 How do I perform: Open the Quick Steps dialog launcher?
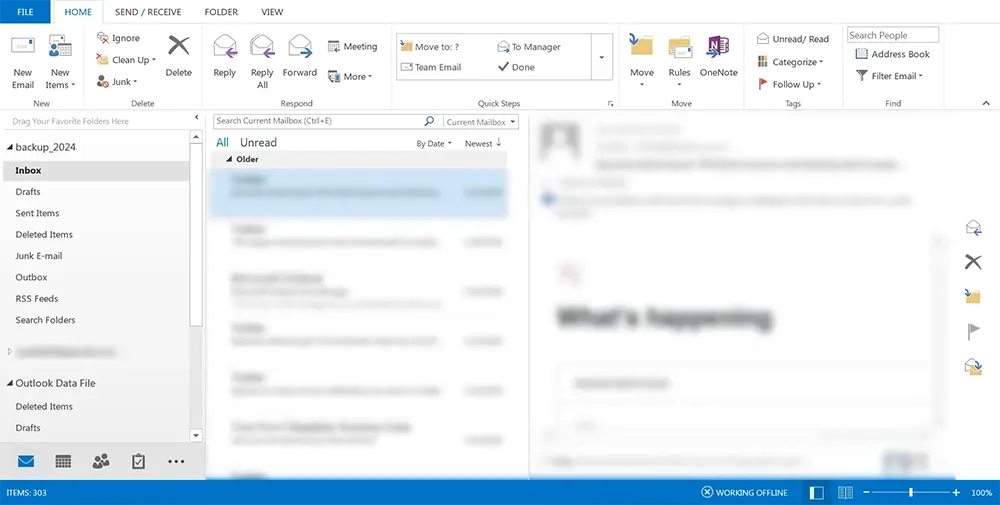click(610, 103)
